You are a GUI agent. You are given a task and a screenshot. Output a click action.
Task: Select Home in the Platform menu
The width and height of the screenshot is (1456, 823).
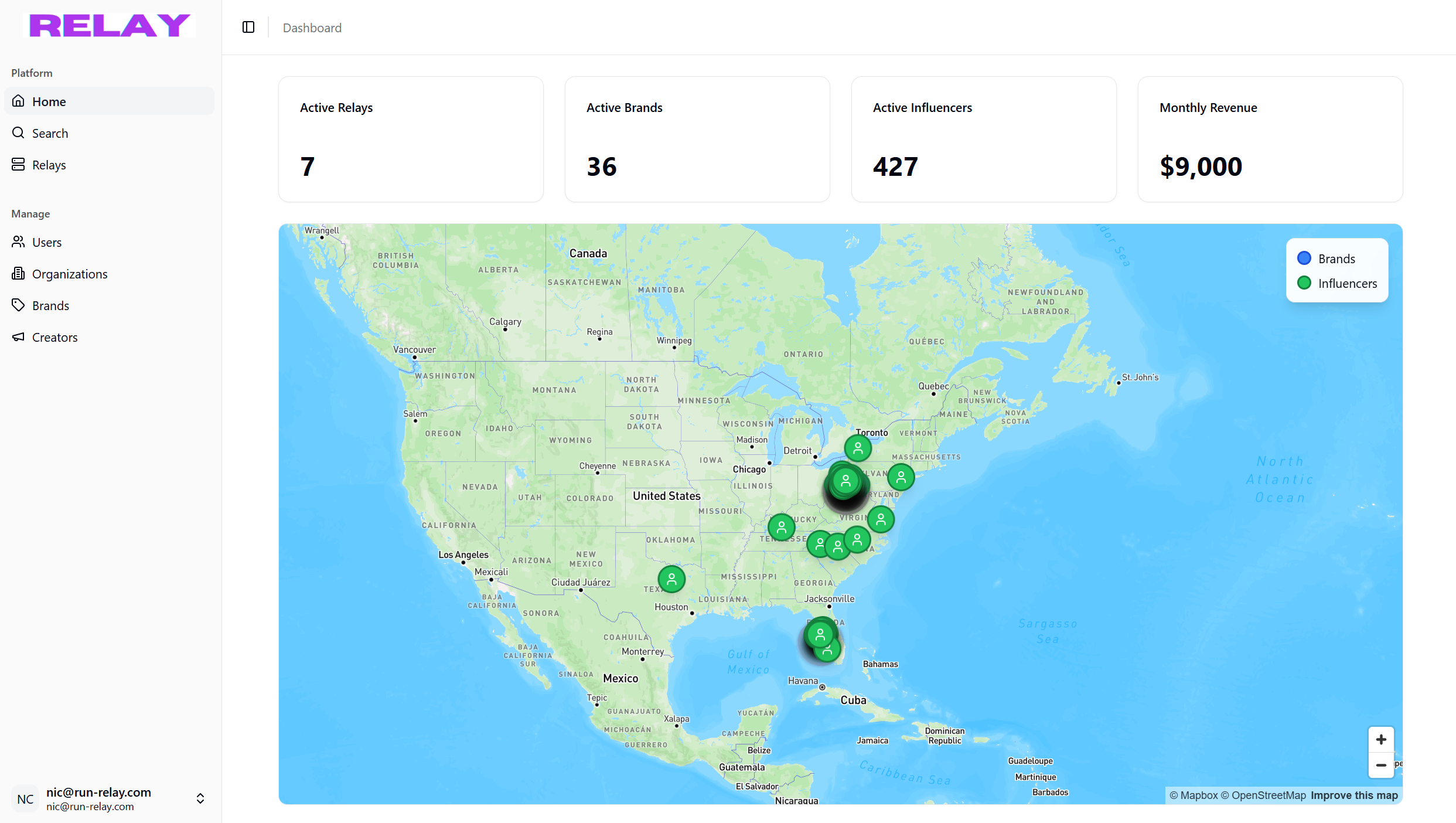click(x=49, y=101)
